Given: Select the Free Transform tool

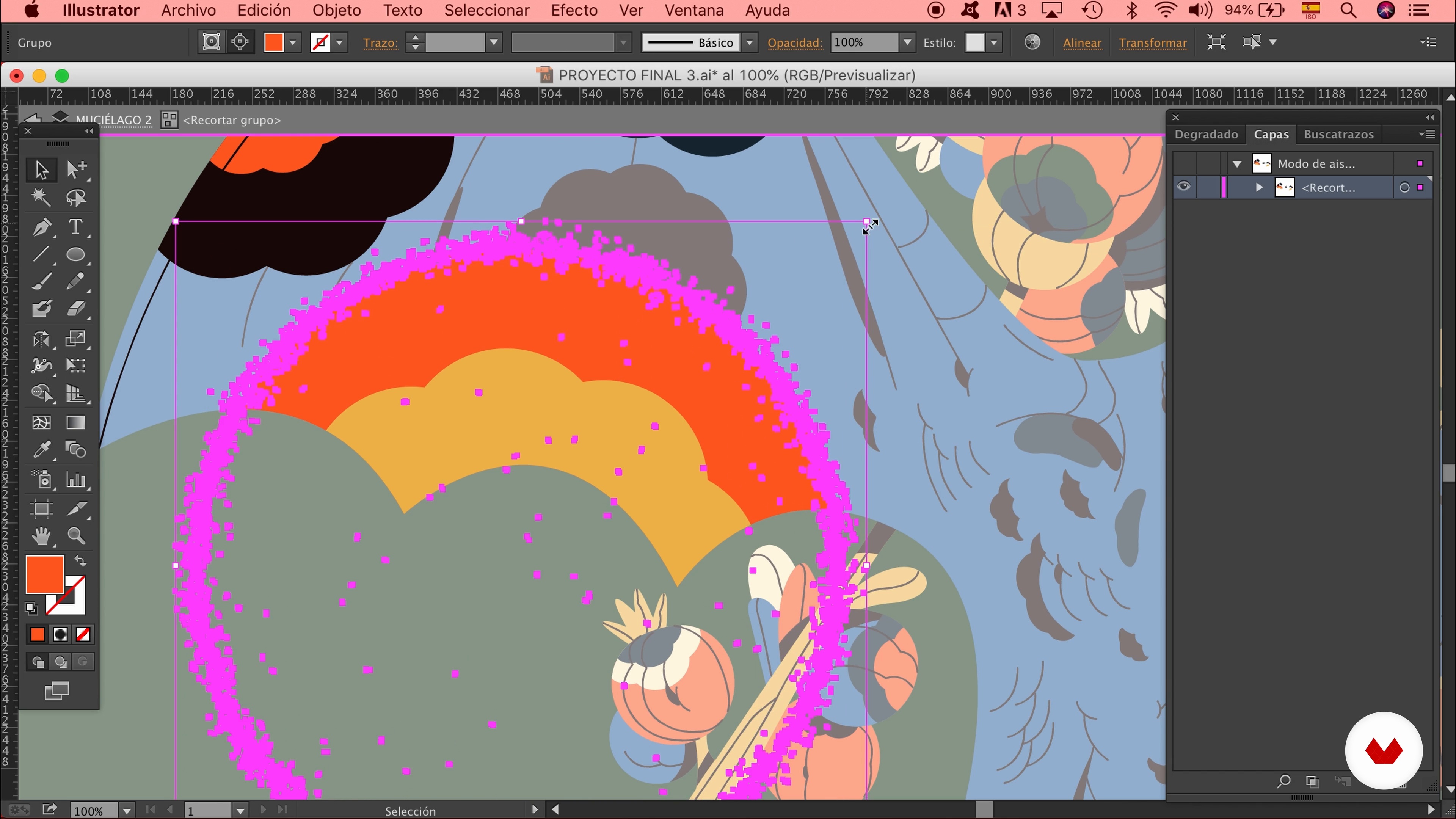Looking at the screenshot, I should [76, 366].
